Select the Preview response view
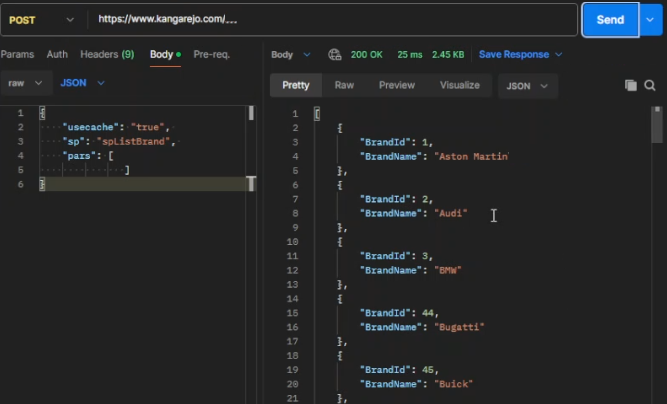 pyautogui.click(x=396, y=85)
